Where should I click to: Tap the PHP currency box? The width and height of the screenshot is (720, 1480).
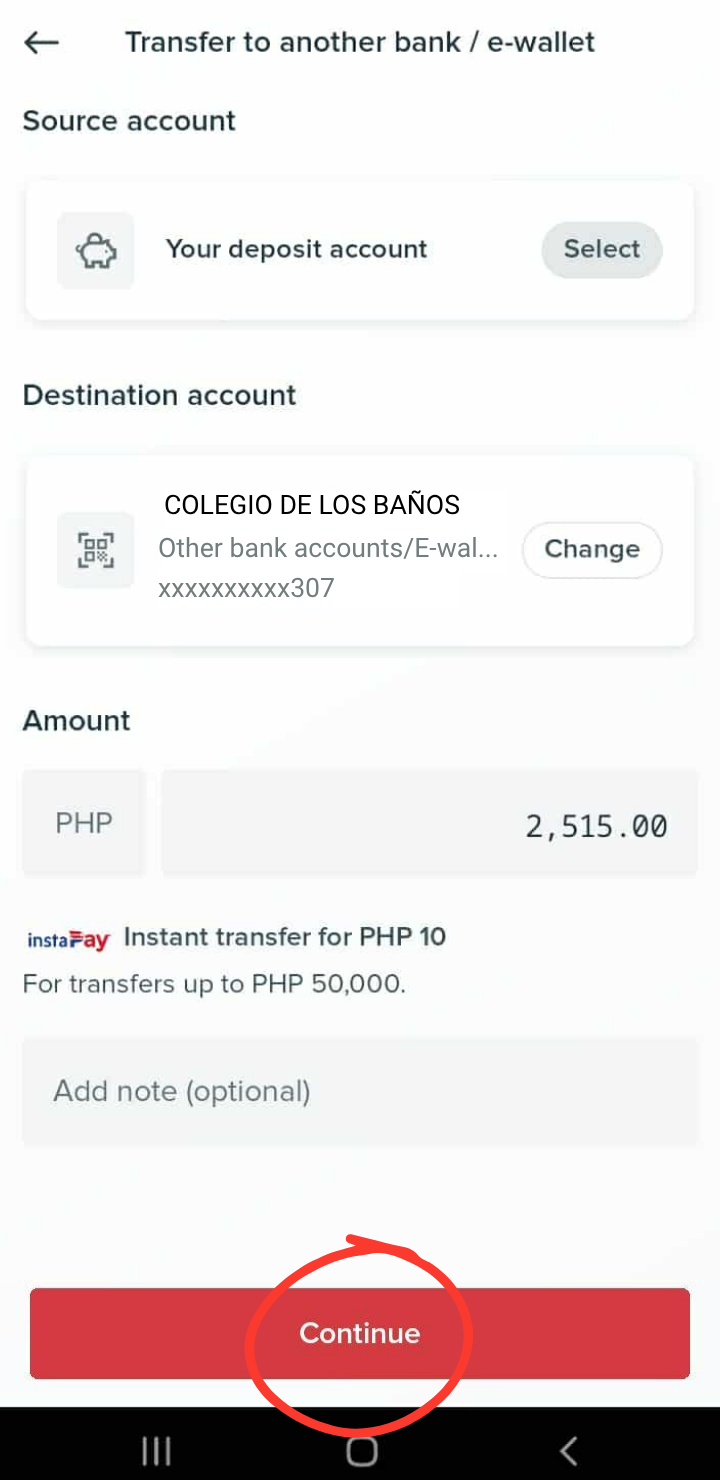tap(84, 824)
